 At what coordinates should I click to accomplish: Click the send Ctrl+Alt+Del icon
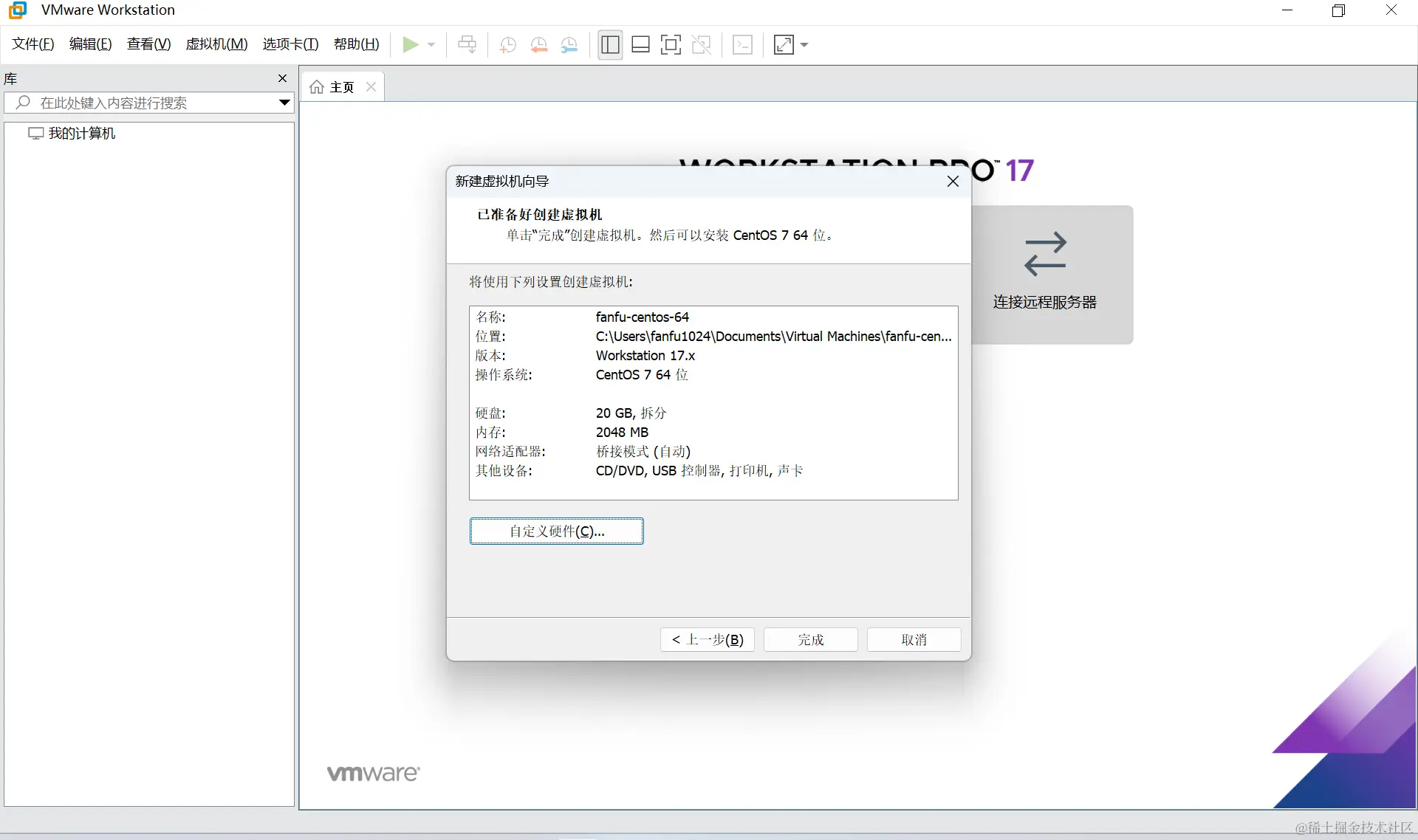[x=467, y=45]
